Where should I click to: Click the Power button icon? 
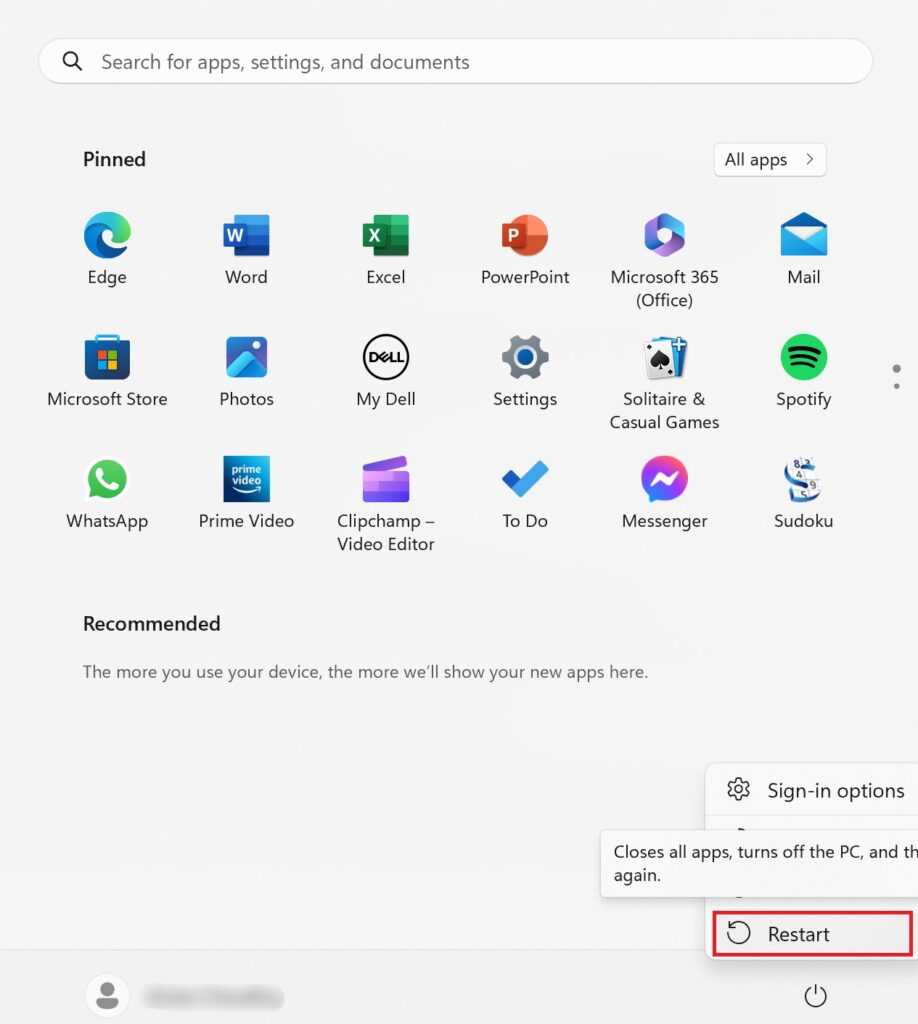click(815, 996)
